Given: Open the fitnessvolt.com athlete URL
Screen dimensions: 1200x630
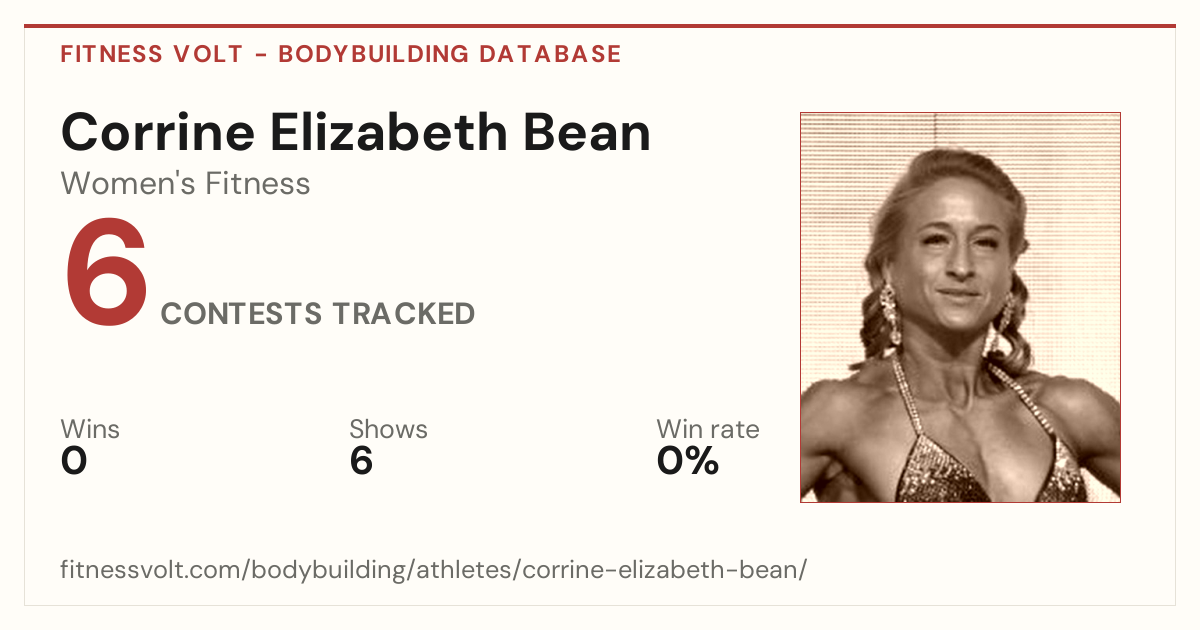Looking at the screenshot, I should (433, 571).
